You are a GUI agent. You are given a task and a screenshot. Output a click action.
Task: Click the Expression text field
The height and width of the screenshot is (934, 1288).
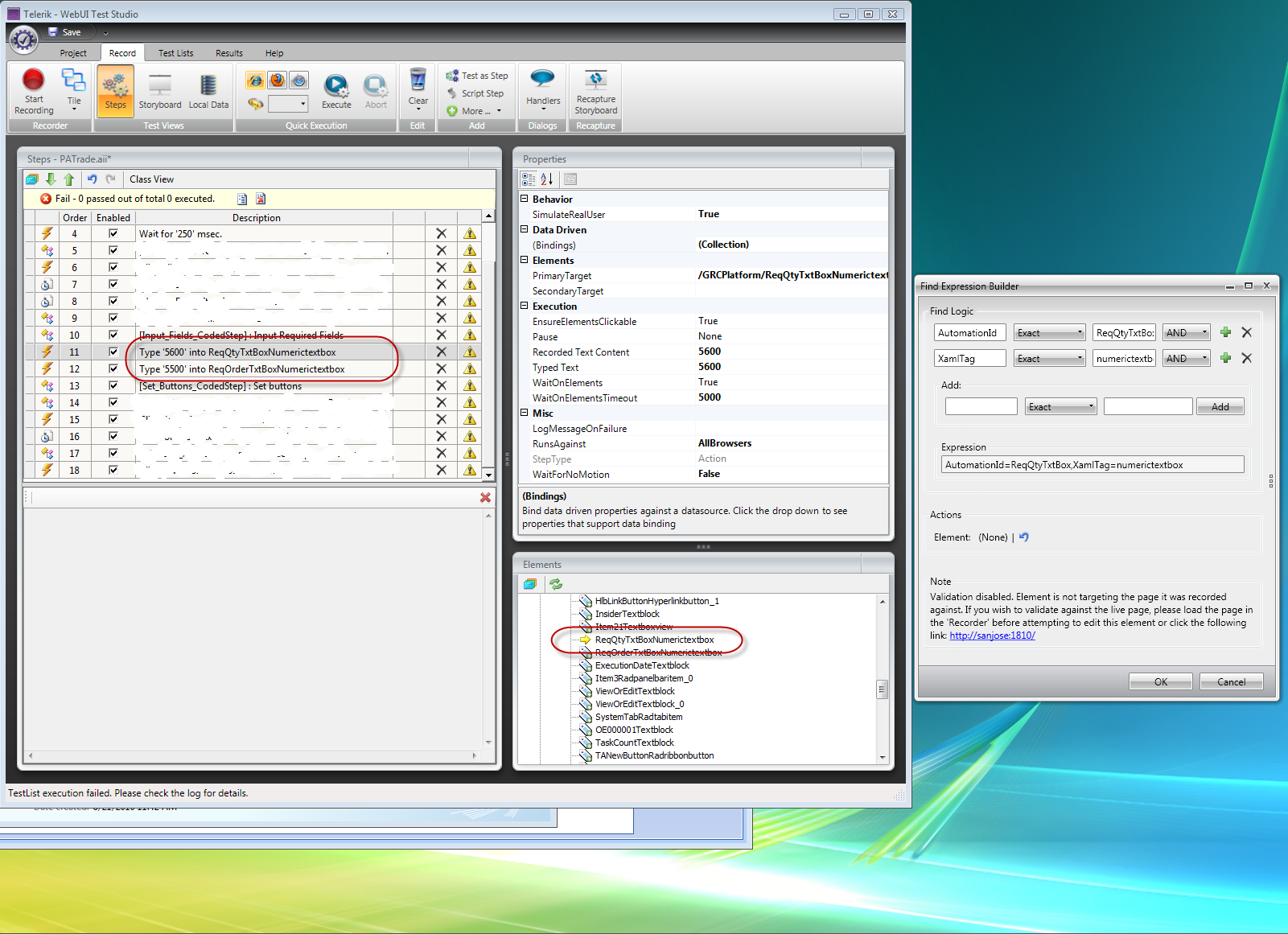[1093, 464]
